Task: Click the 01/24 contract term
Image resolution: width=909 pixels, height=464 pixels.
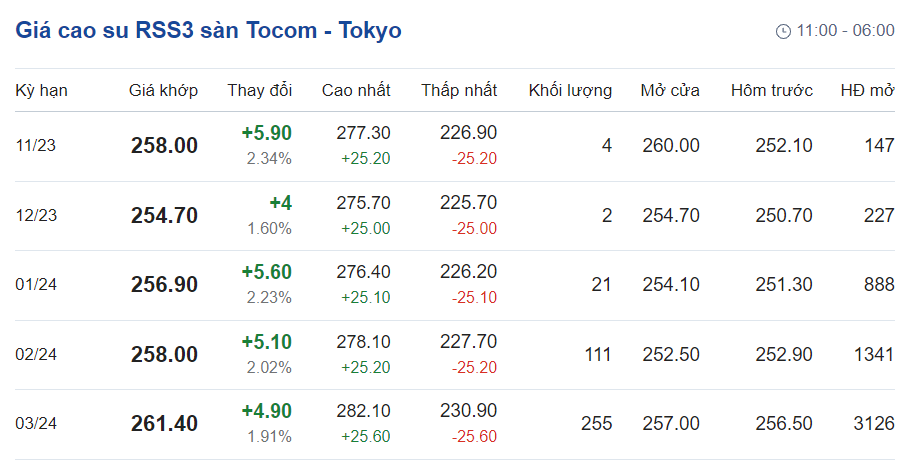Action: 36,285
